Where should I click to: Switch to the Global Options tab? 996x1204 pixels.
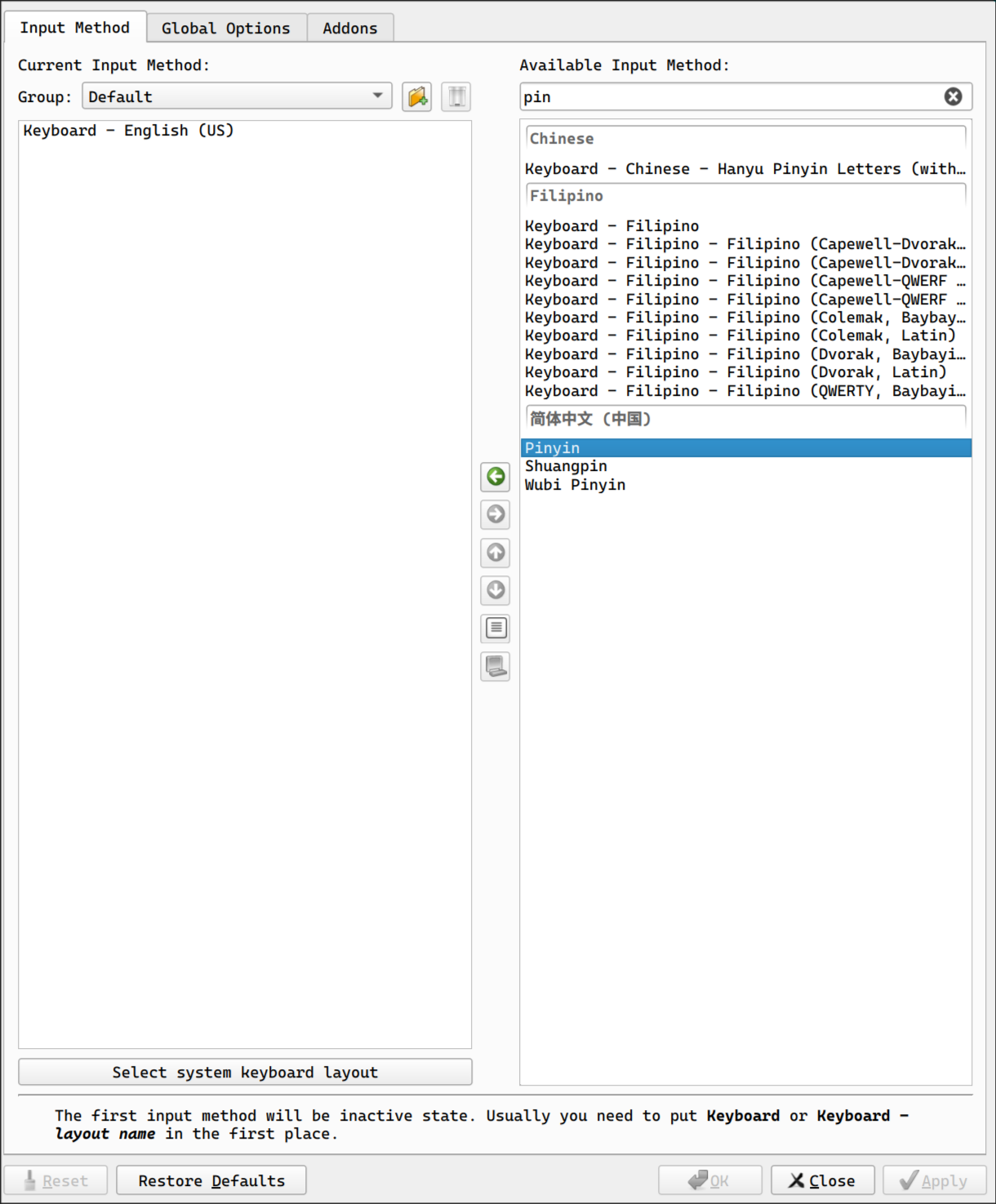pyautogui.click(x=226, y=29)
